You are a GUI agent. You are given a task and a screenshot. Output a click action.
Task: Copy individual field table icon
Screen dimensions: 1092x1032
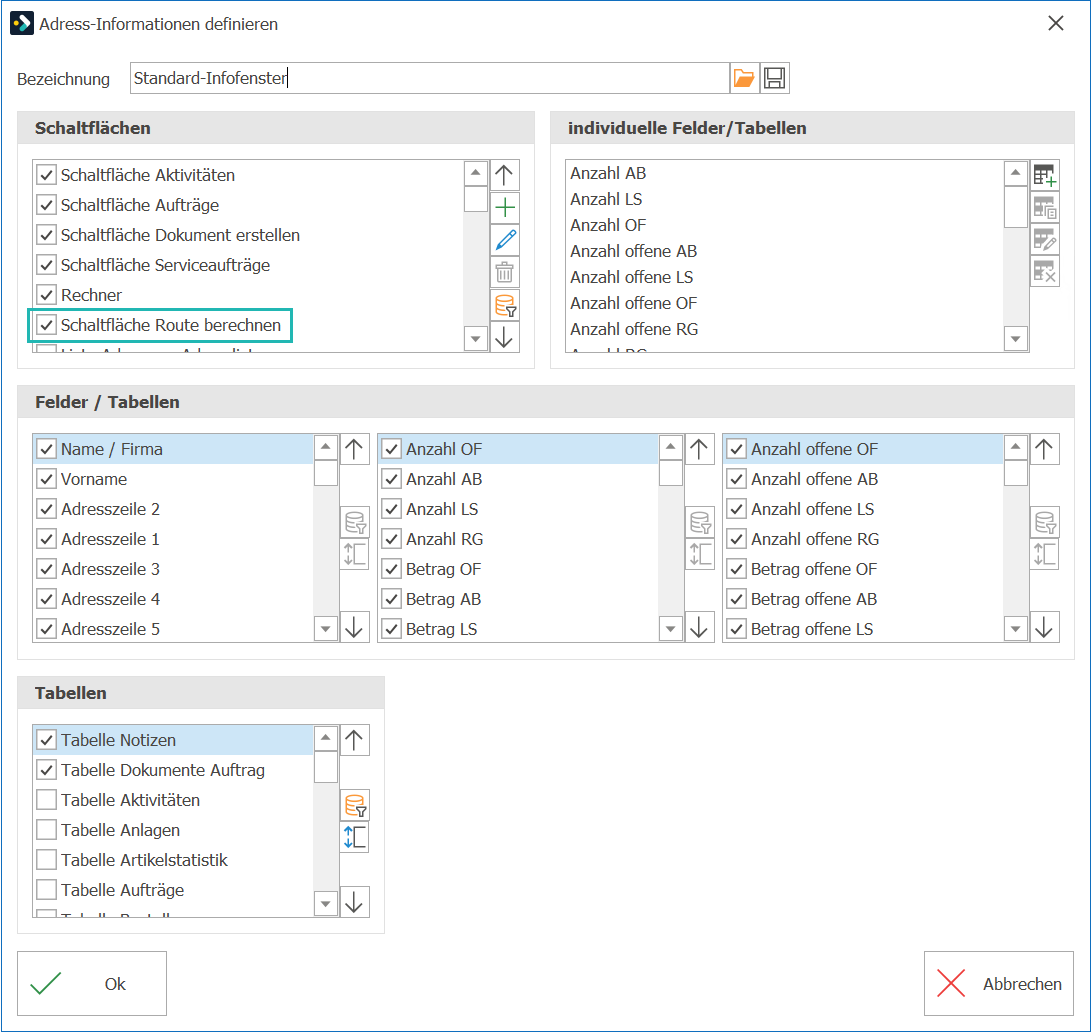(x=1045, y=207)
